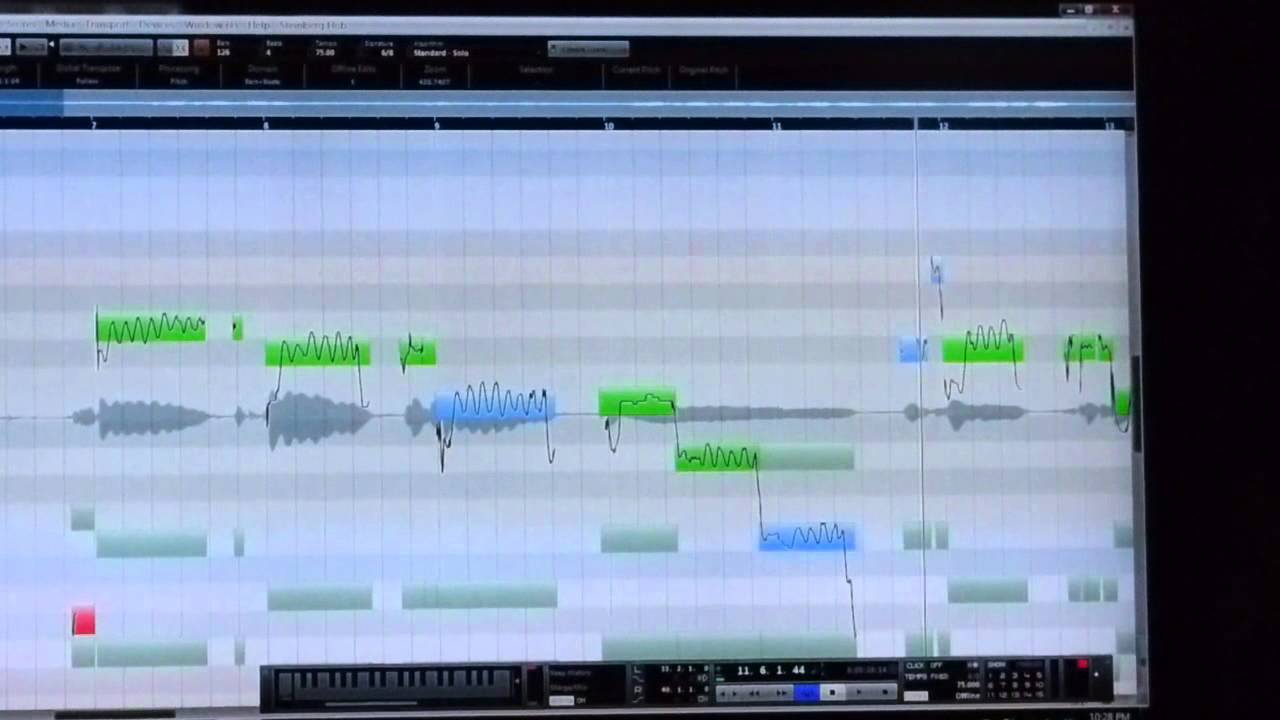1280x720 pixels.
Task: Click the overview waveform strip above the ruler
Action: 567,103
